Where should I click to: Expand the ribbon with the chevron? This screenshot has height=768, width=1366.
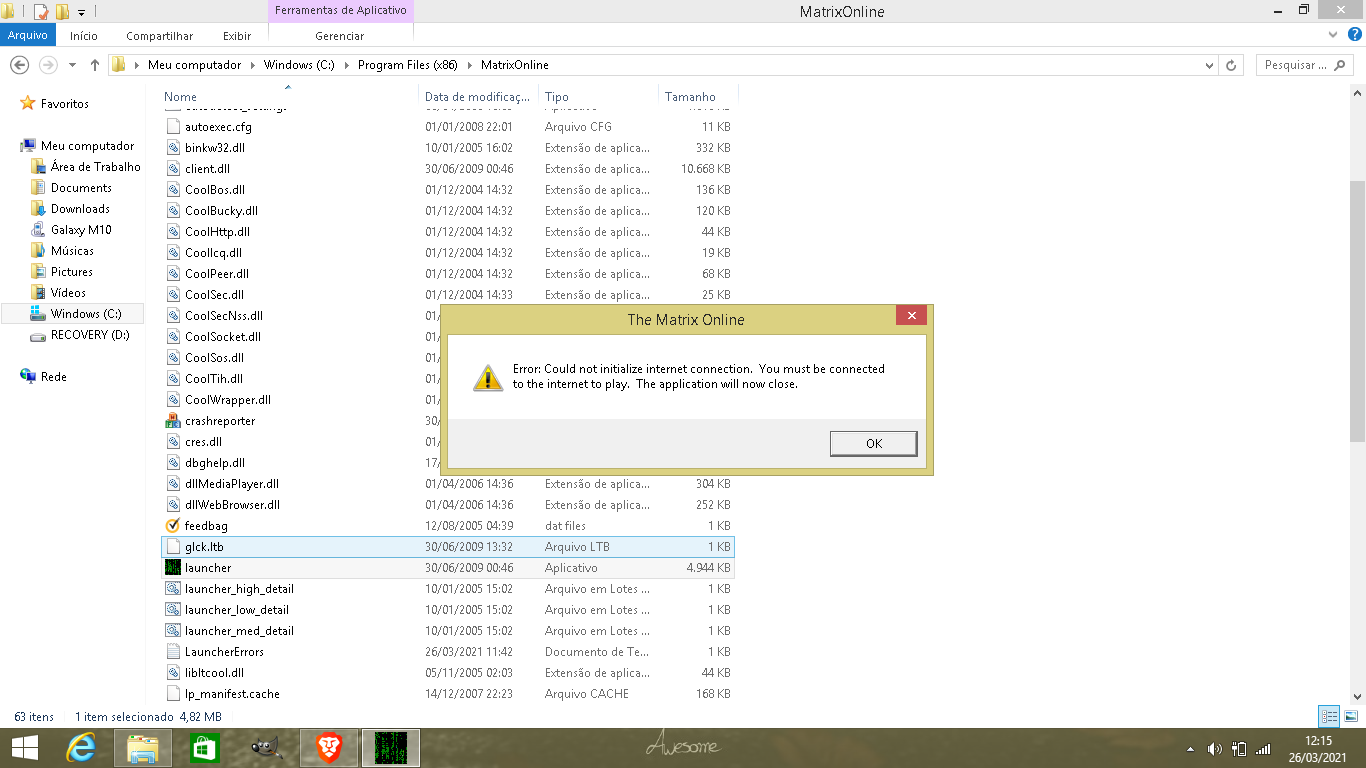point(1333,35)
